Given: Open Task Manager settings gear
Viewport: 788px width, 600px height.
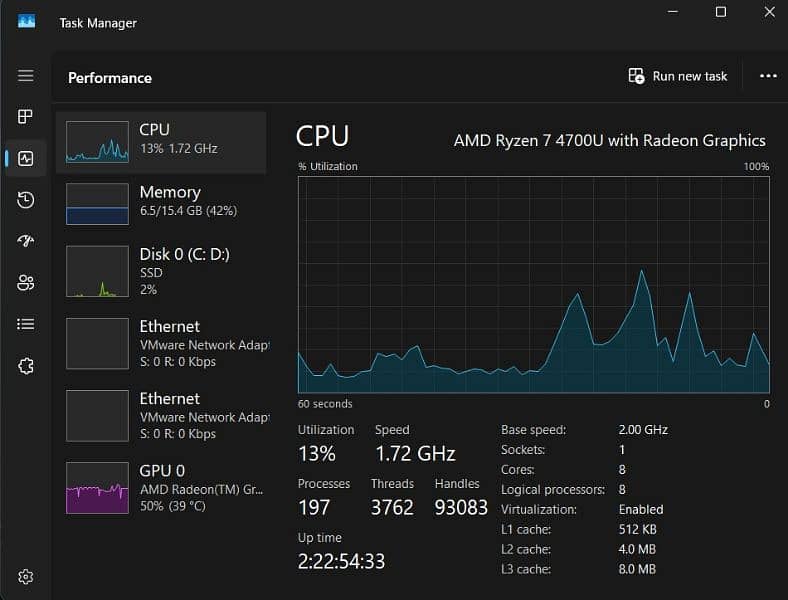Looking at the screenshot, I should coord(26,576).
